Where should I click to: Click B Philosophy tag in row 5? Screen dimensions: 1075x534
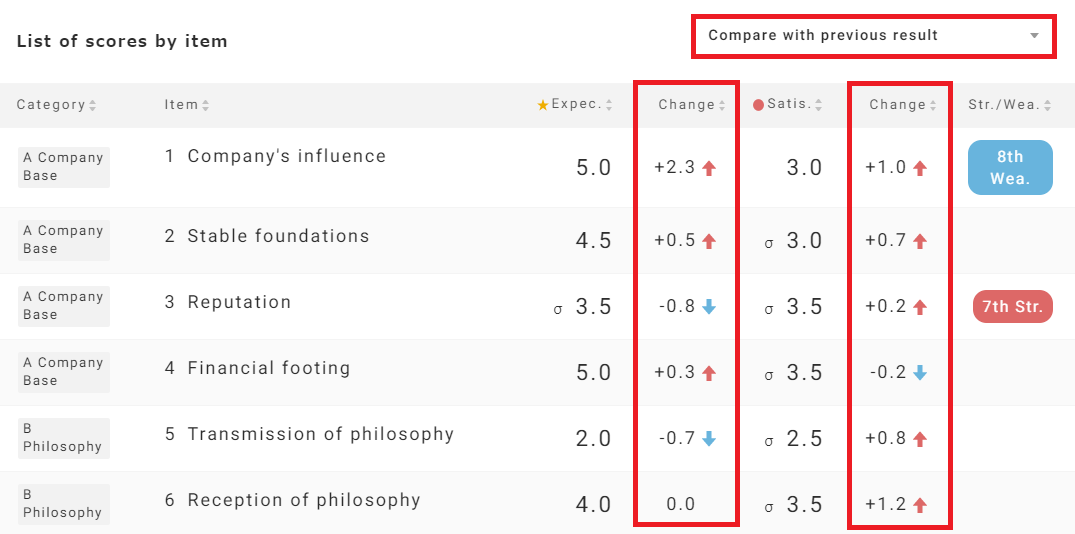(63, 438)
